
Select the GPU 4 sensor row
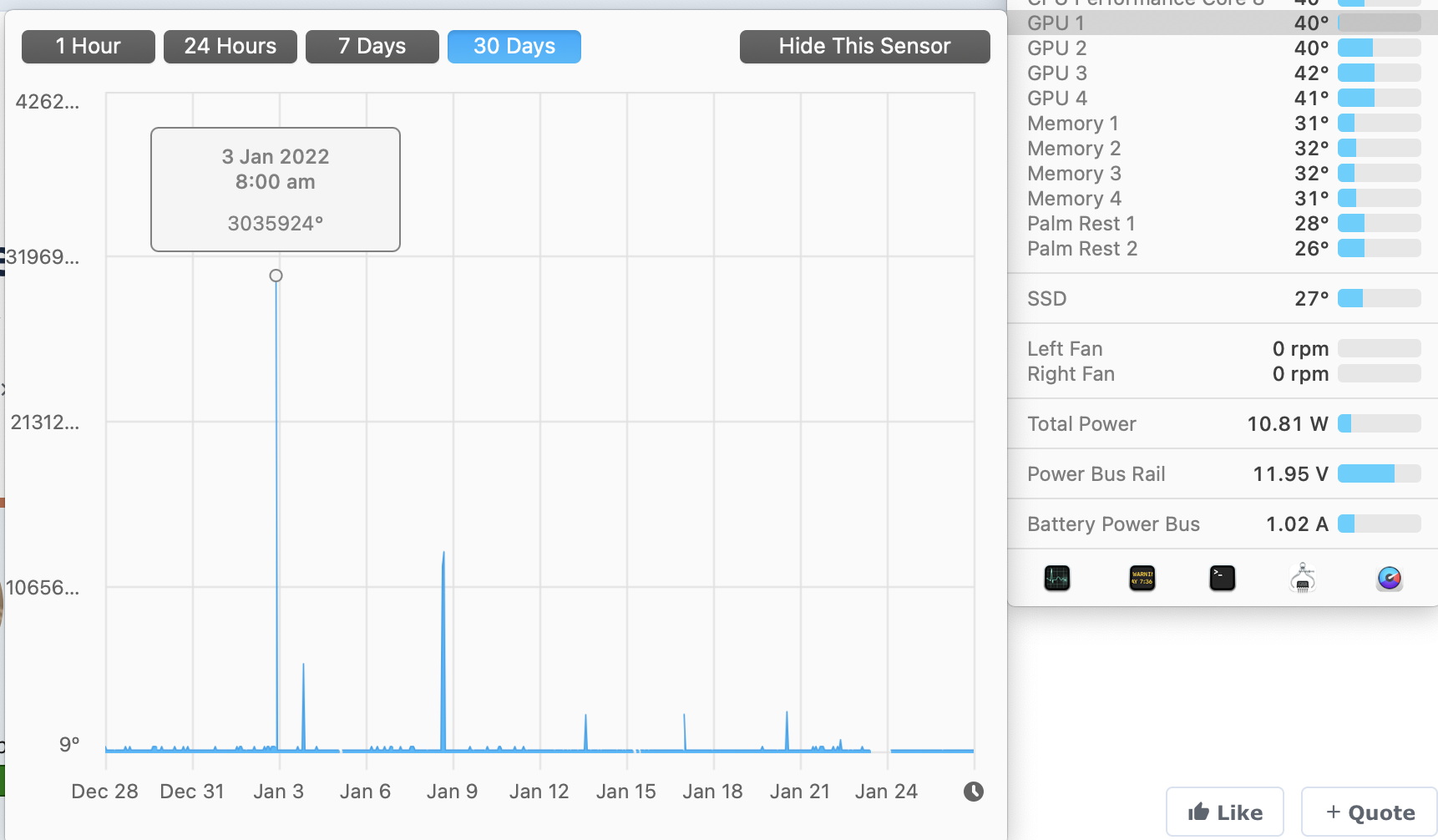tap(1223, 98)
